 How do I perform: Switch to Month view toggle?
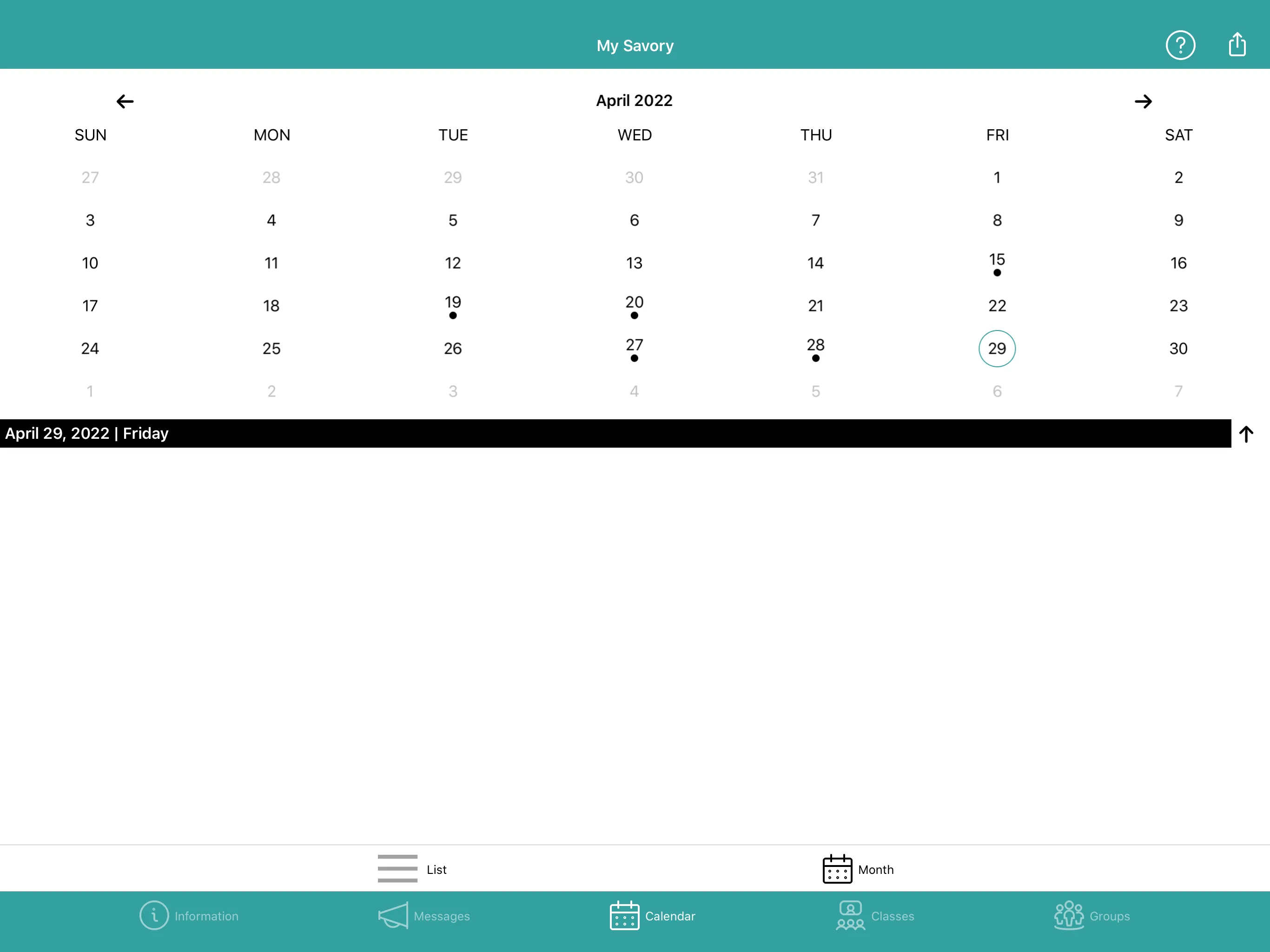(856, 869)
